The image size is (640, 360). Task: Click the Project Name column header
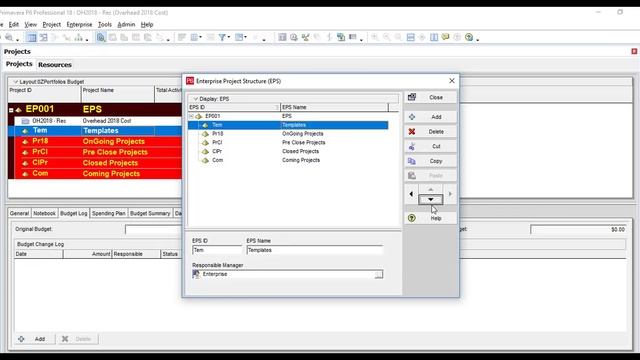point(118,94)
